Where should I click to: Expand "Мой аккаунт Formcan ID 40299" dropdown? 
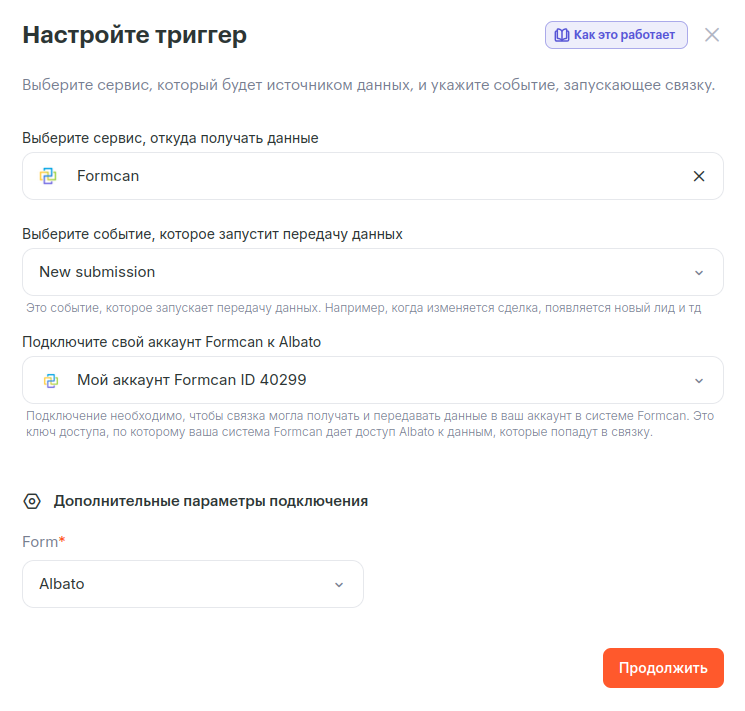[370, 381]
